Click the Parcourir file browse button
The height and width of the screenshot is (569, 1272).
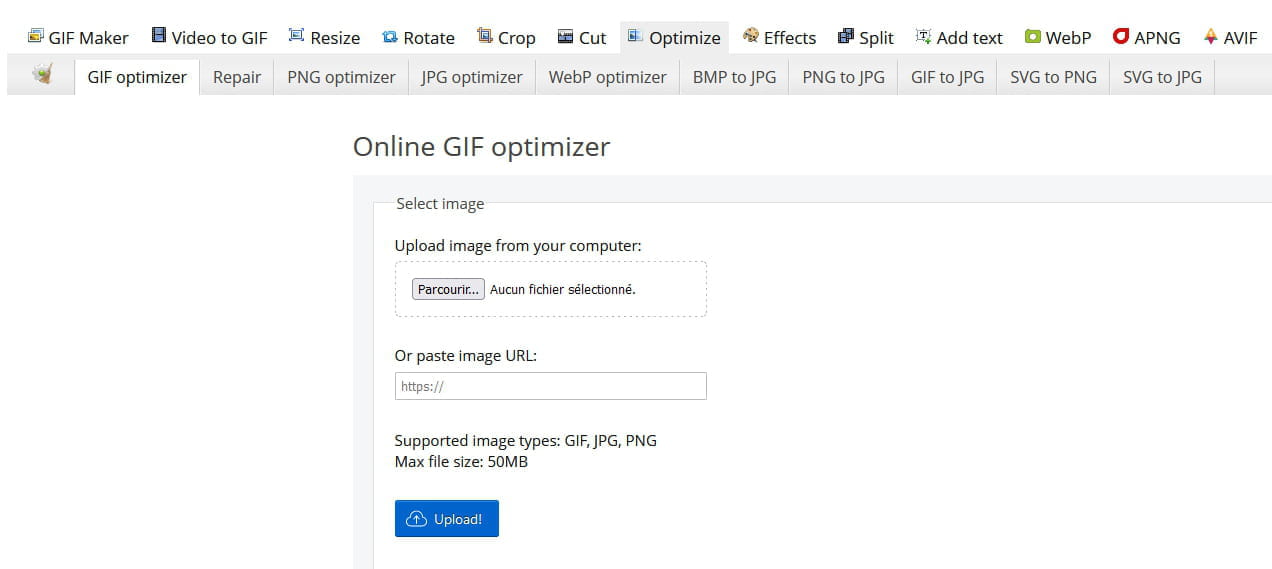point(448,289)
